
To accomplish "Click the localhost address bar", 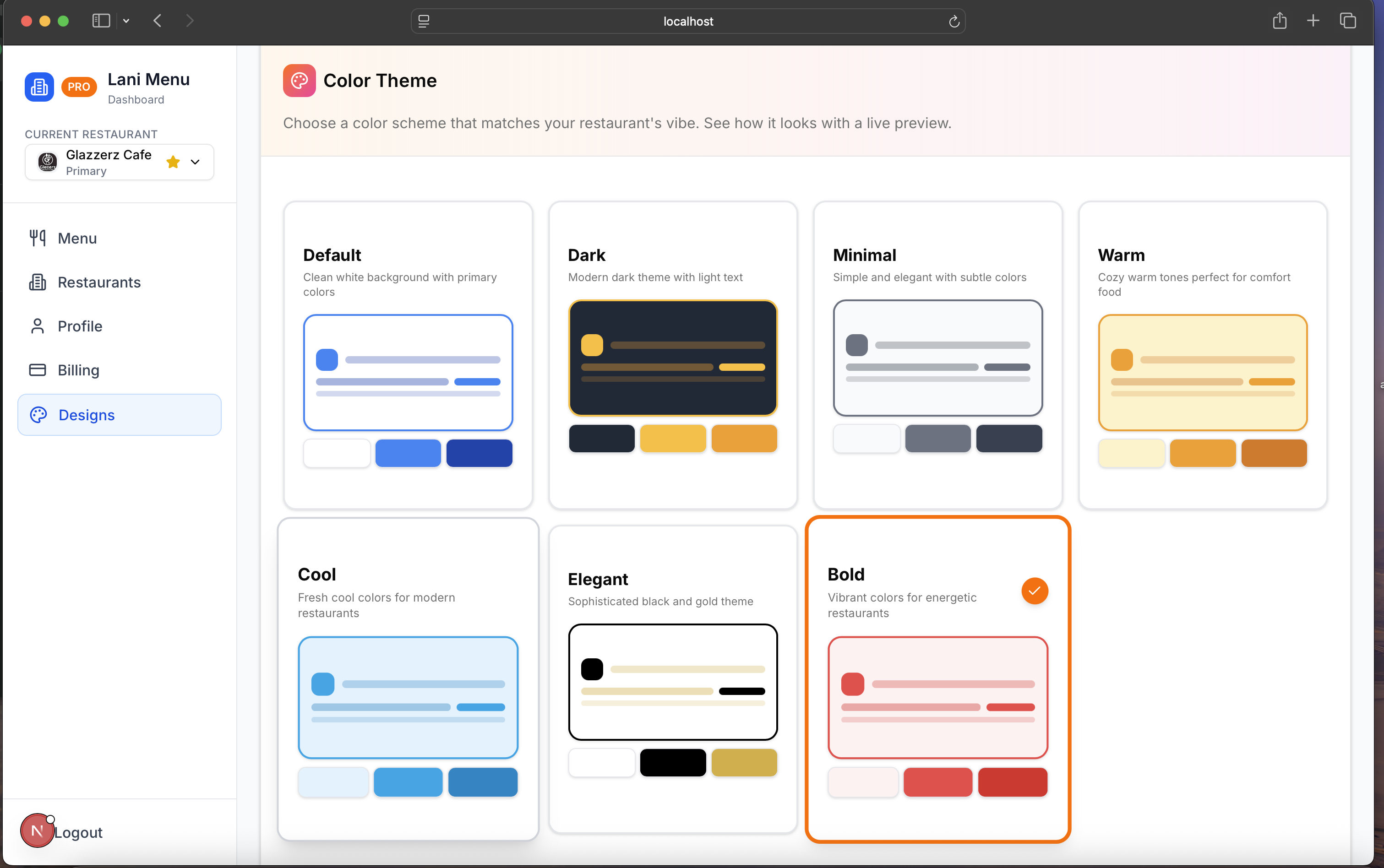I will coord(687,21).
